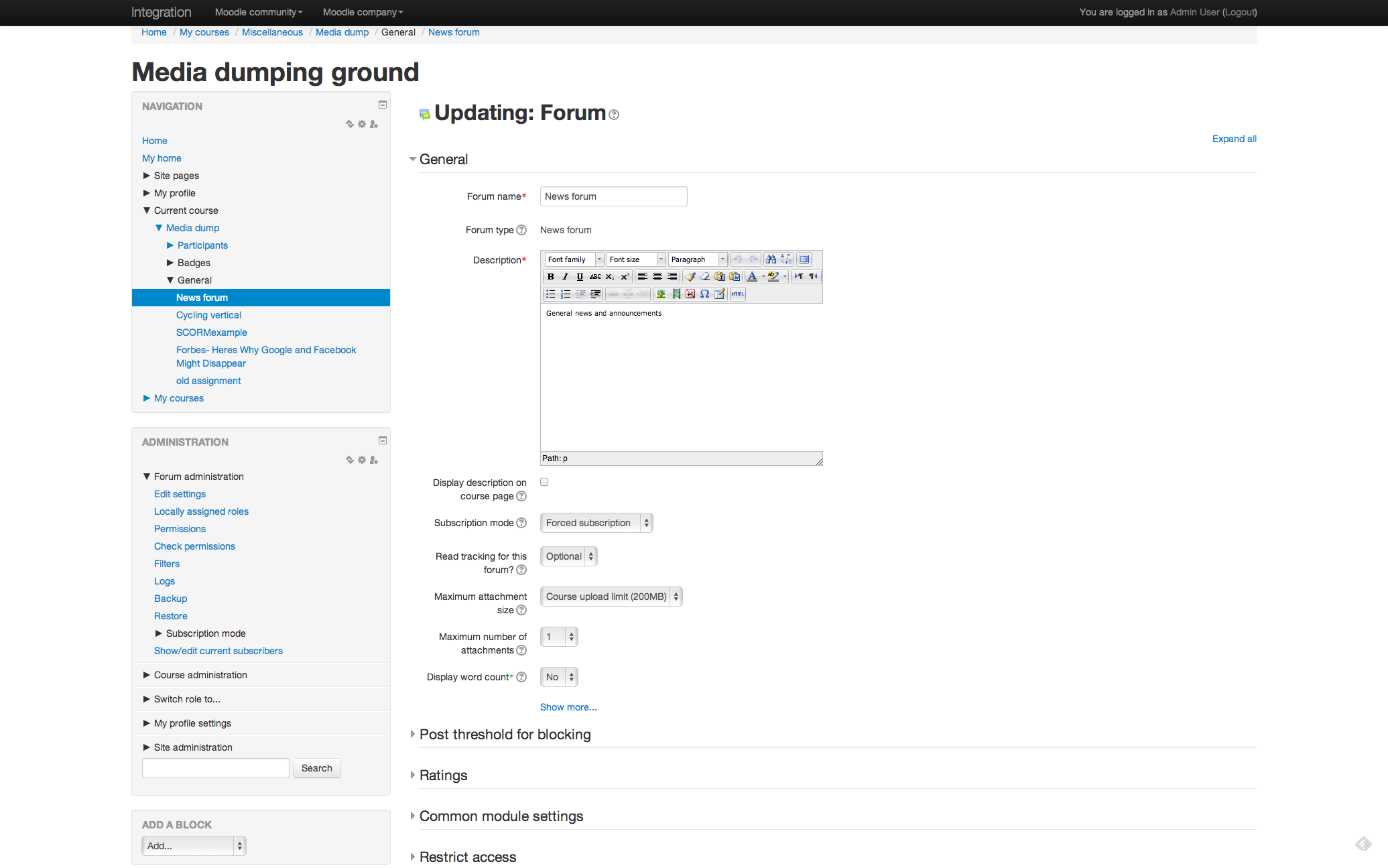Increase indent in editor
This screenshot has height=868, width=1388.
pyautogui.click(x=595, y=294)
